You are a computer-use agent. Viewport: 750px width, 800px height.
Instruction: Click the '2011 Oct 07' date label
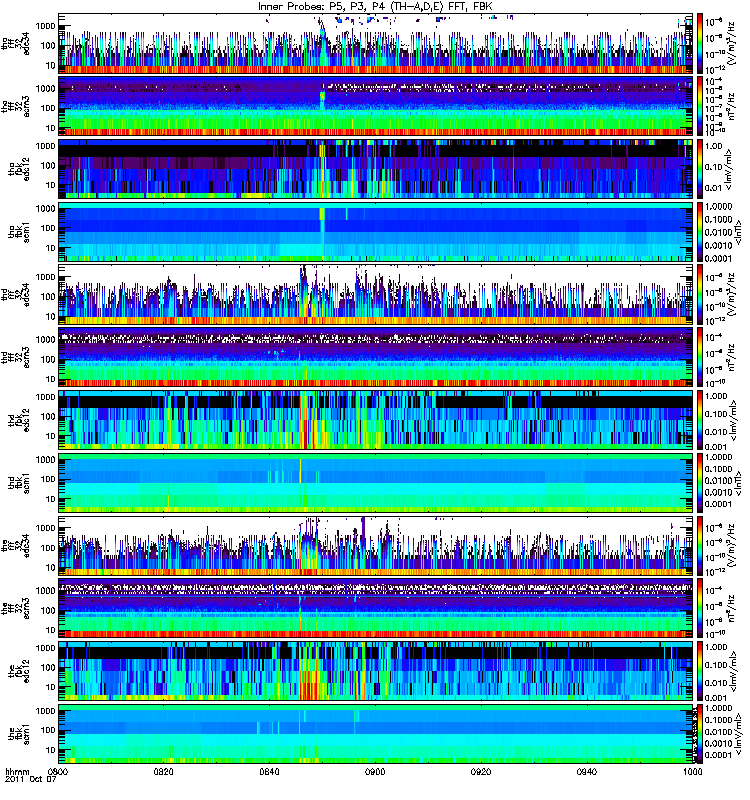tap(31, 780)
